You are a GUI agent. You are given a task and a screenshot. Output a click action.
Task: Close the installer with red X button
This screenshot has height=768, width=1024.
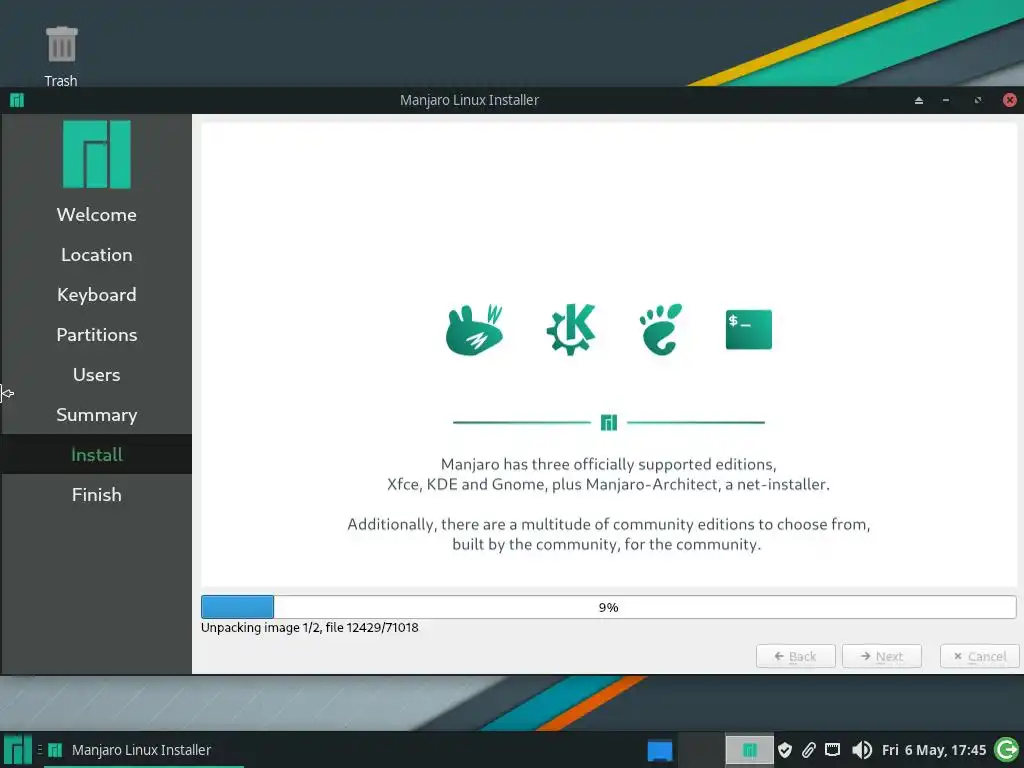[1010, 100]
